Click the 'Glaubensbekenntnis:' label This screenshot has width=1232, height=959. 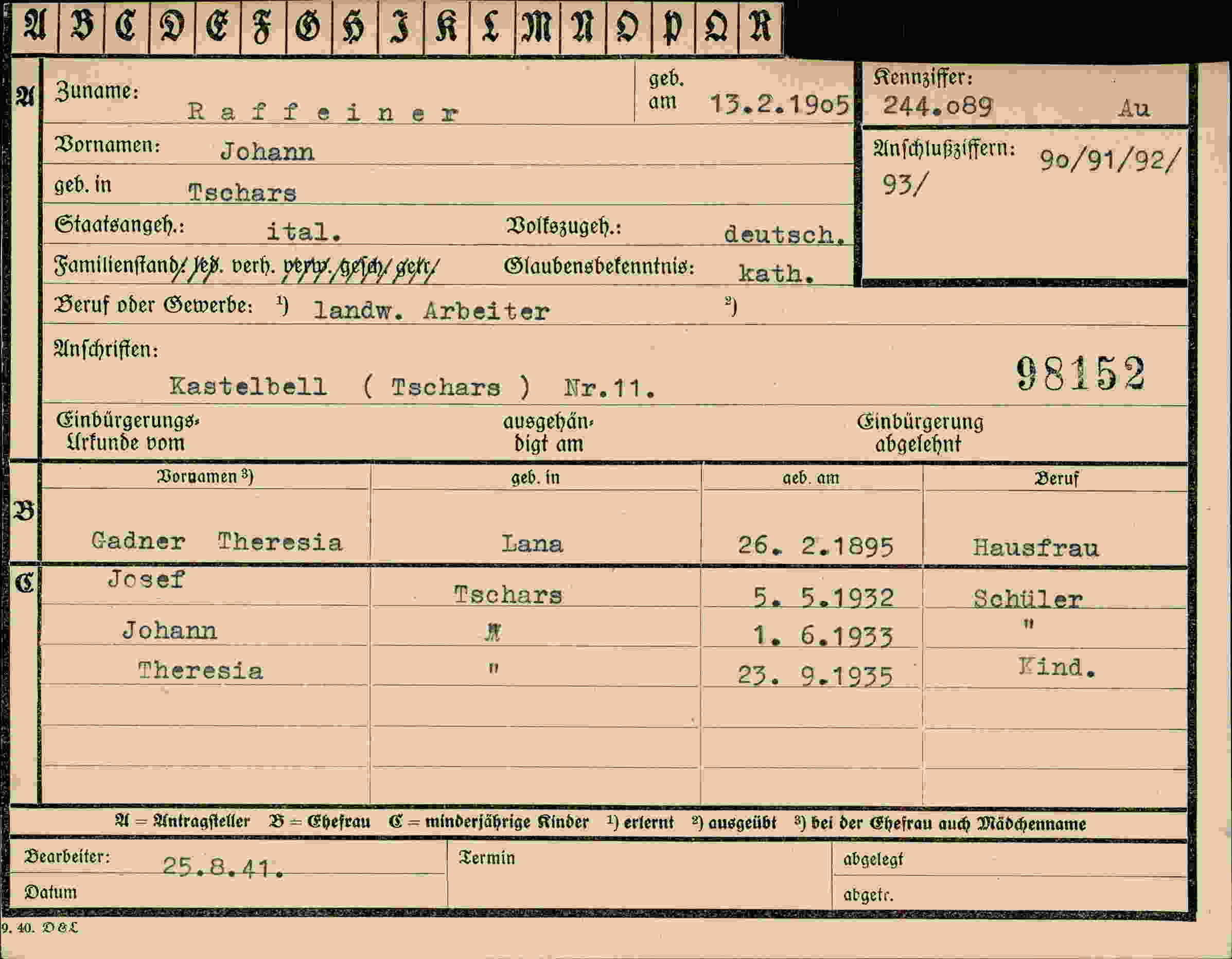click(x=599, y=267)
